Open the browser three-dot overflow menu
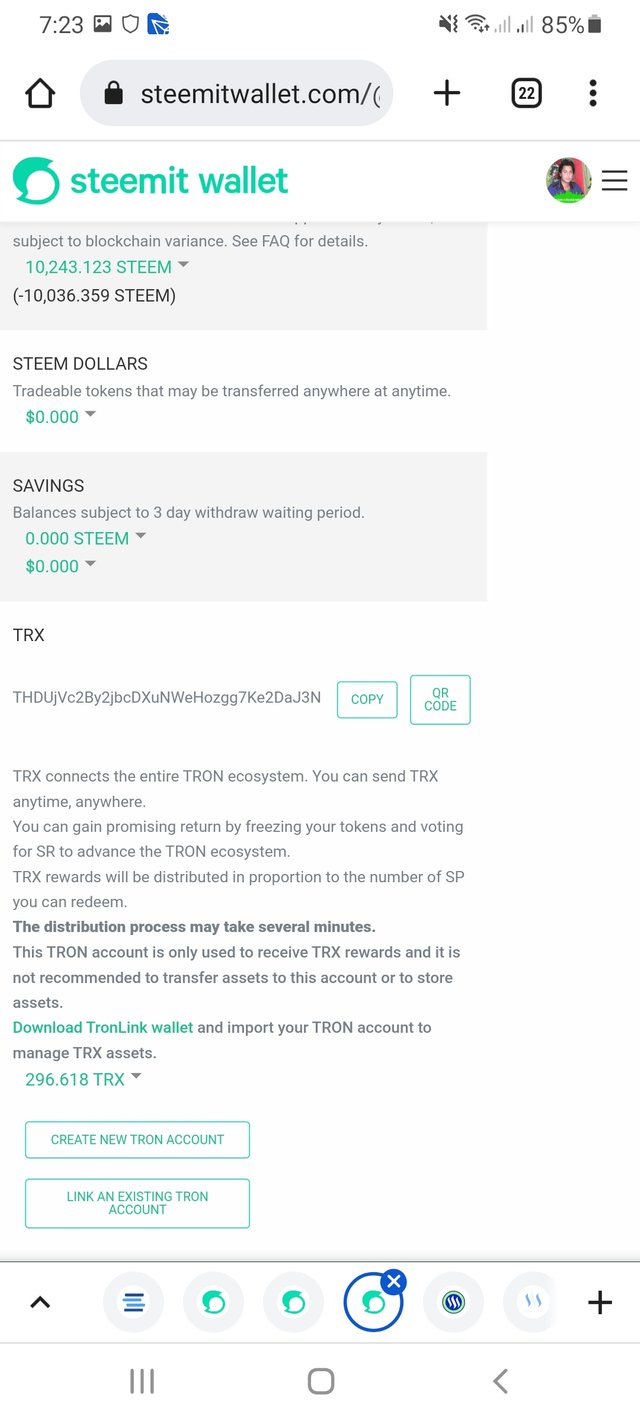This screenshot has width=640, height=1422. point(593,94)
